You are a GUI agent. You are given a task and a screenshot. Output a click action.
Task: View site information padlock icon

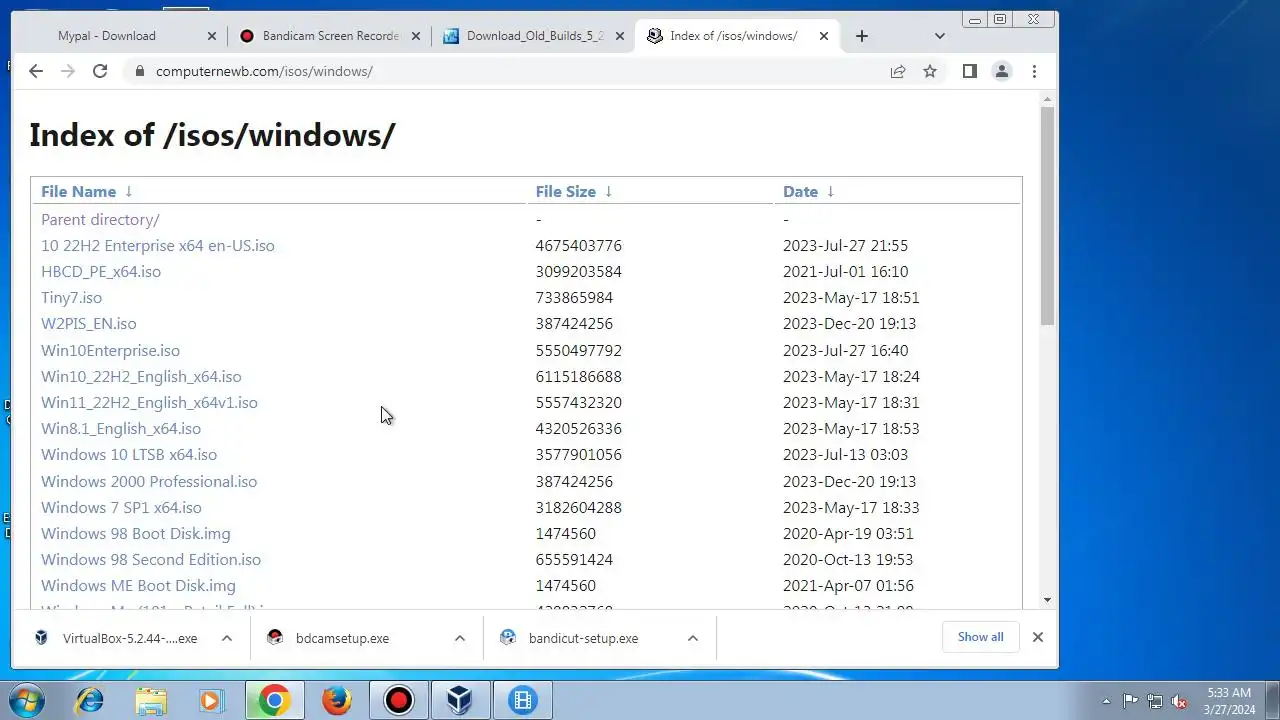(139, 71)
